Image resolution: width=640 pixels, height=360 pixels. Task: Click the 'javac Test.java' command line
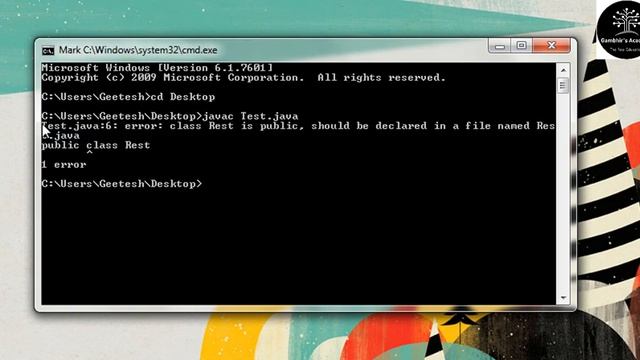(x=170, y=116)
